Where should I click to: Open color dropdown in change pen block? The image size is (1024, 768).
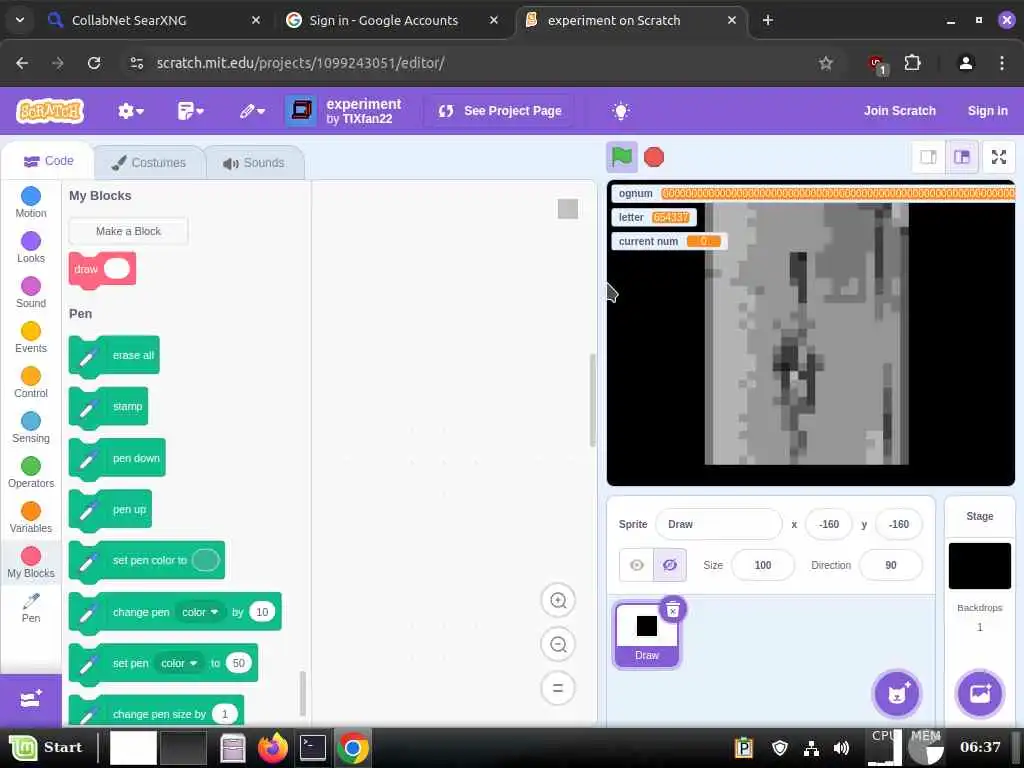tap(200, 612)
